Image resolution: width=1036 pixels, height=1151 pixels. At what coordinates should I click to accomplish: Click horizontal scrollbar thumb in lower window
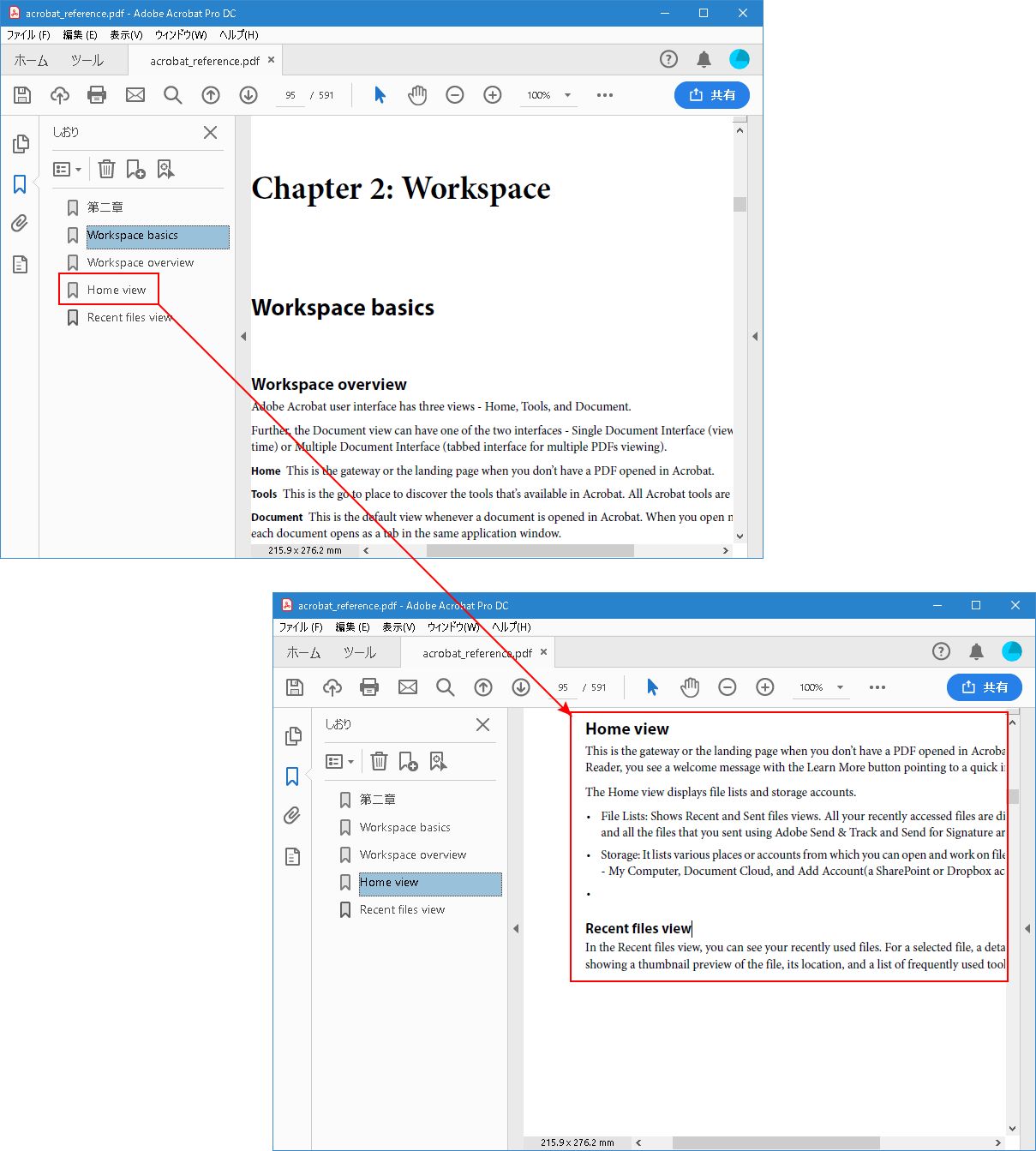tap(776, 1142)
